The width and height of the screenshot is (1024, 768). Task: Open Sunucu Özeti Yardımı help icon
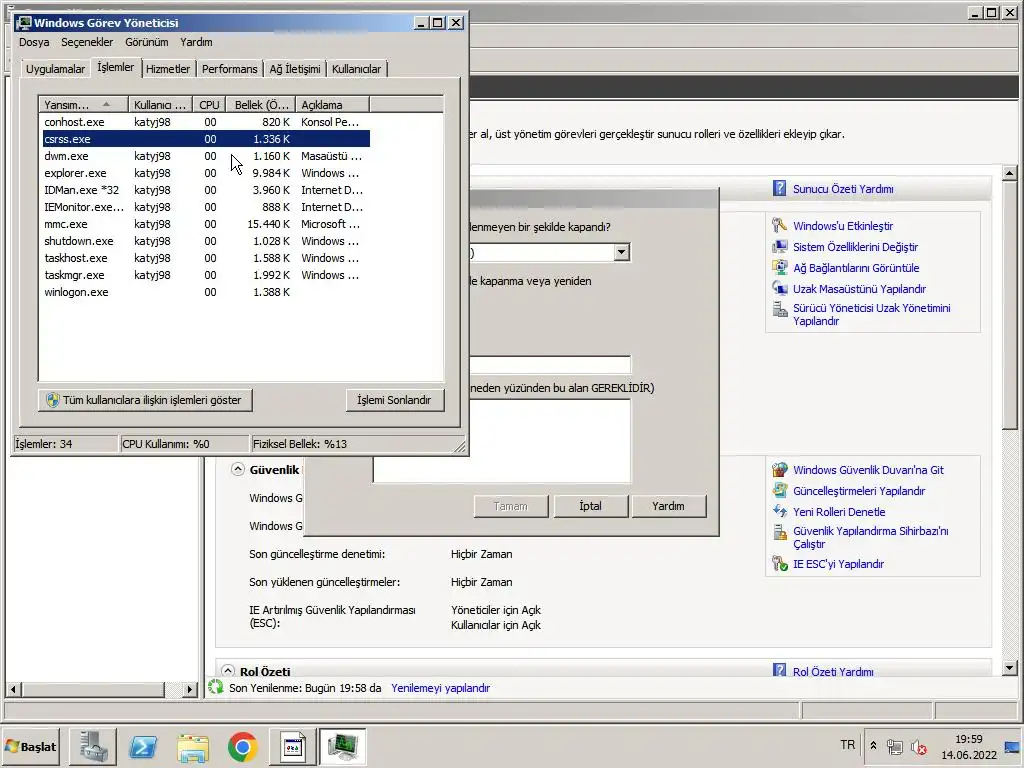point(779,189)
